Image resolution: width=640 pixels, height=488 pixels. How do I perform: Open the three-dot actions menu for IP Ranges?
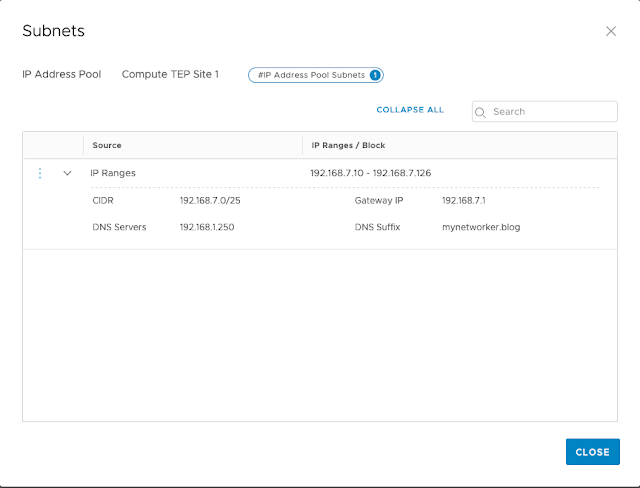(x=40, y=173)
